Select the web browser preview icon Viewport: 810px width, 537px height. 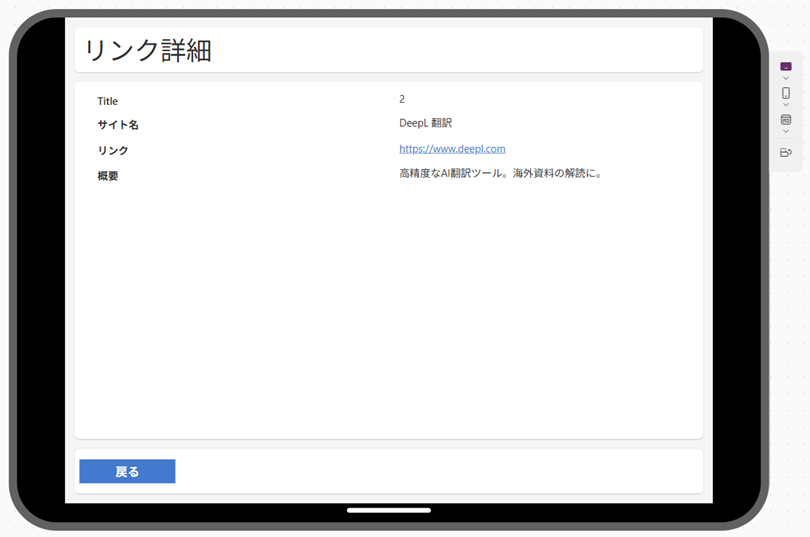(786, 120)
